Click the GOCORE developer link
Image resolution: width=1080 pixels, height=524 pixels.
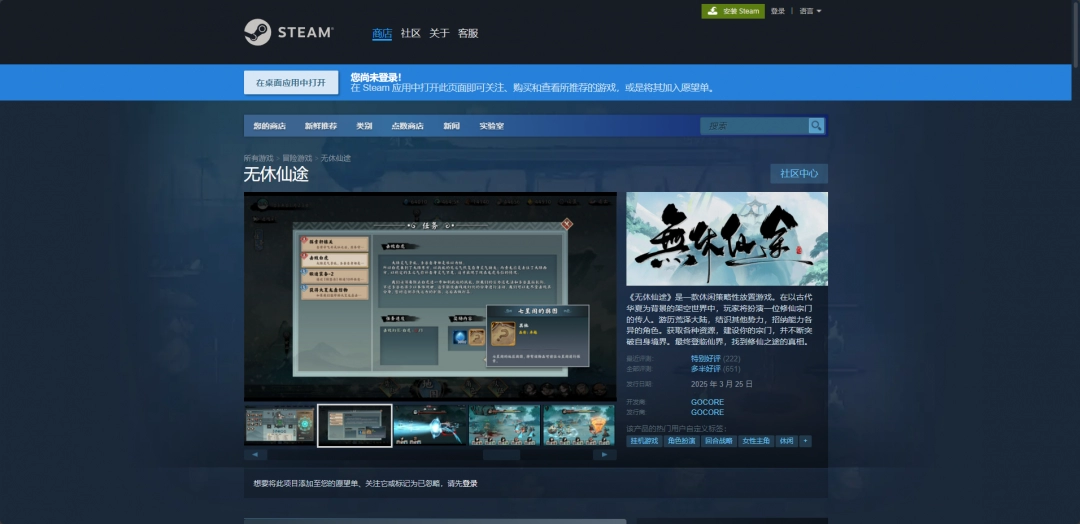(707, 402)
